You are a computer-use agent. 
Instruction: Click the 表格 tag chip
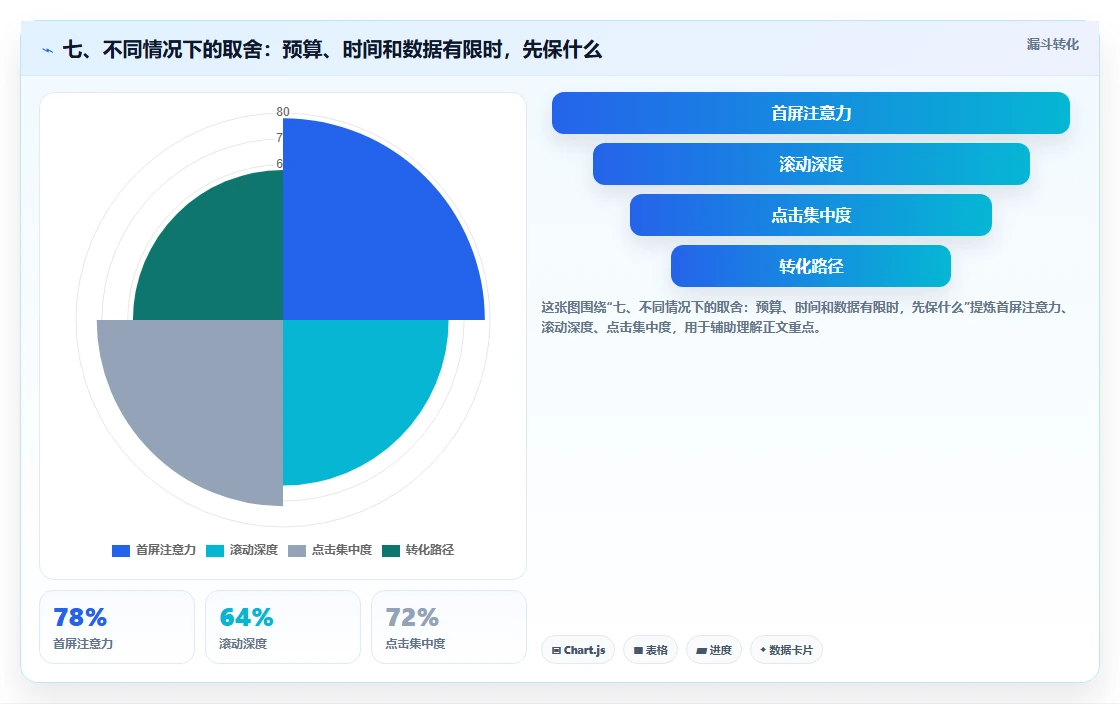pos(650,650)
